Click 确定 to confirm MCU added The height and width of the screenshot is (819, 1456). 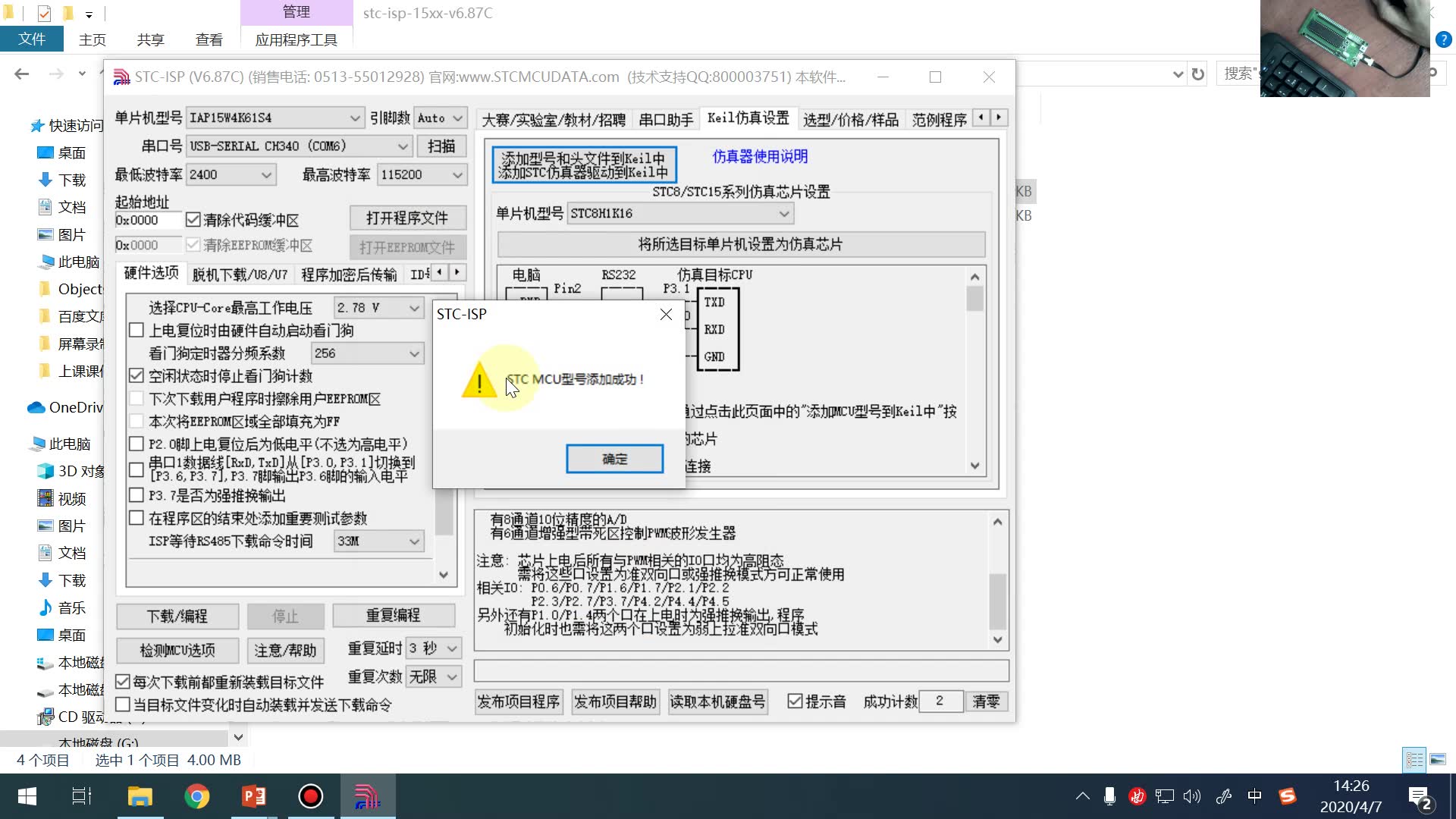[x=614, y=459]
